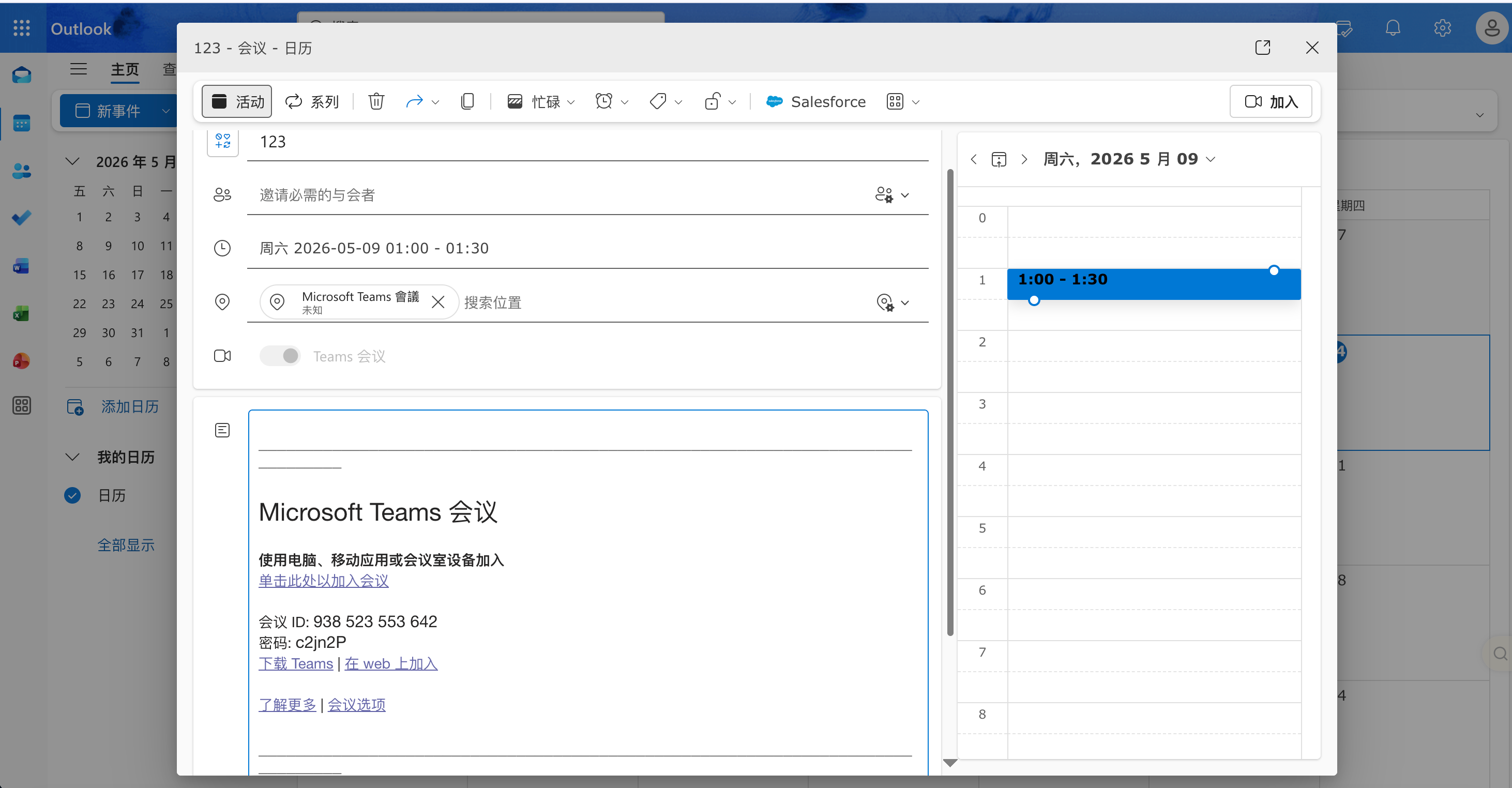Launch Word from the left sidebar

coord(22,266)
